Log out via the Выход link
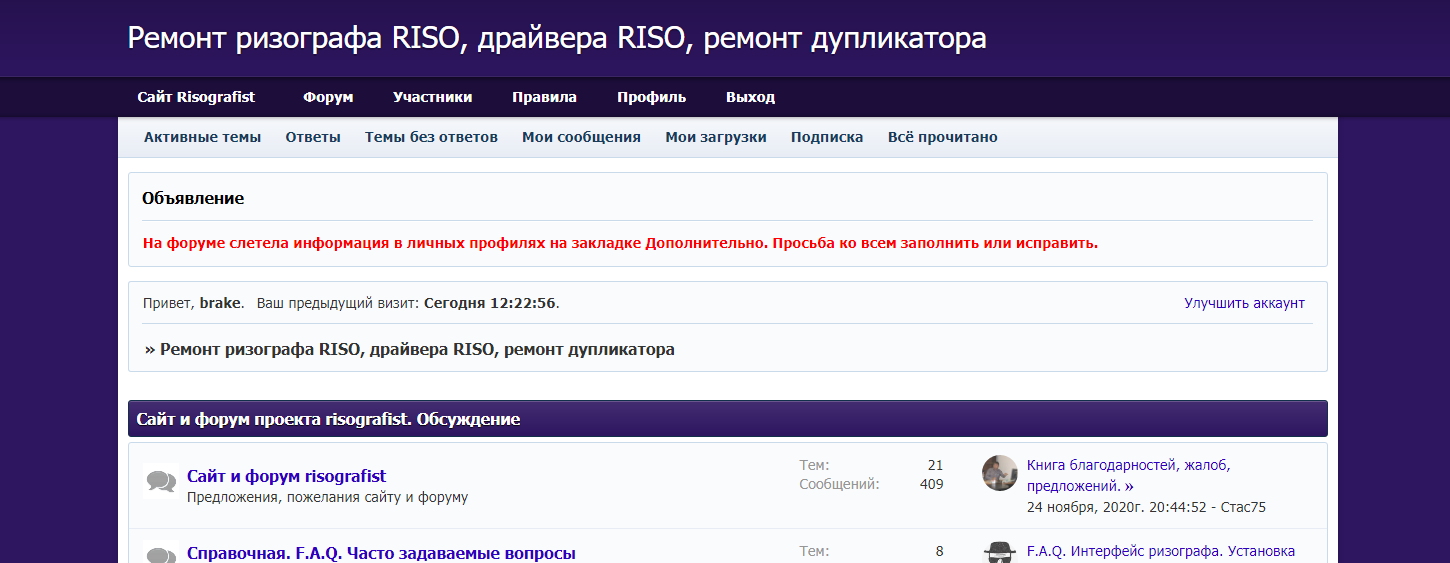The height and width of the screenshot is (563, 1450). [750, 97]
